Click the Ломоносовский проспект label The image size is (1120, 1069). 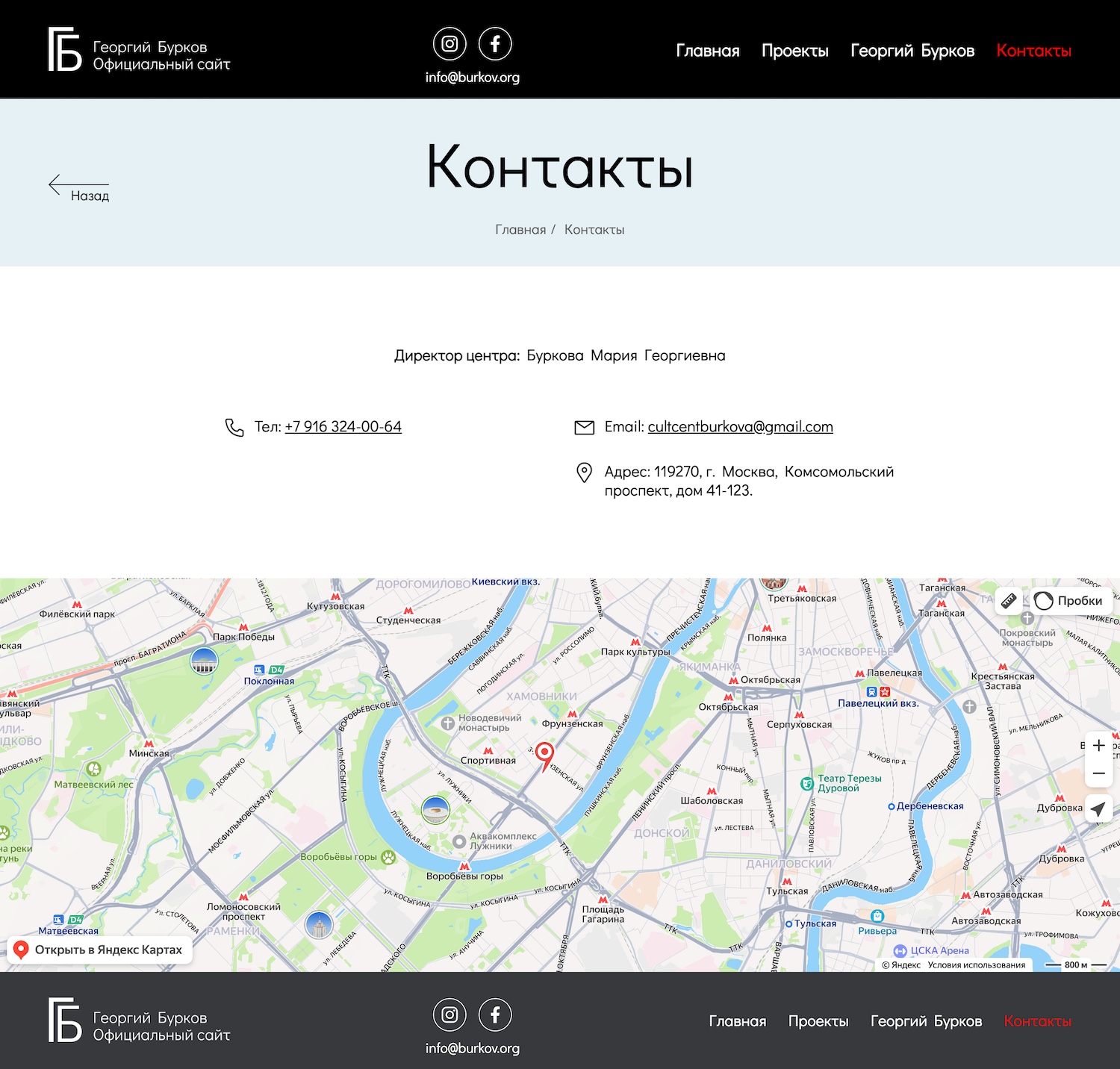(243, 911)
